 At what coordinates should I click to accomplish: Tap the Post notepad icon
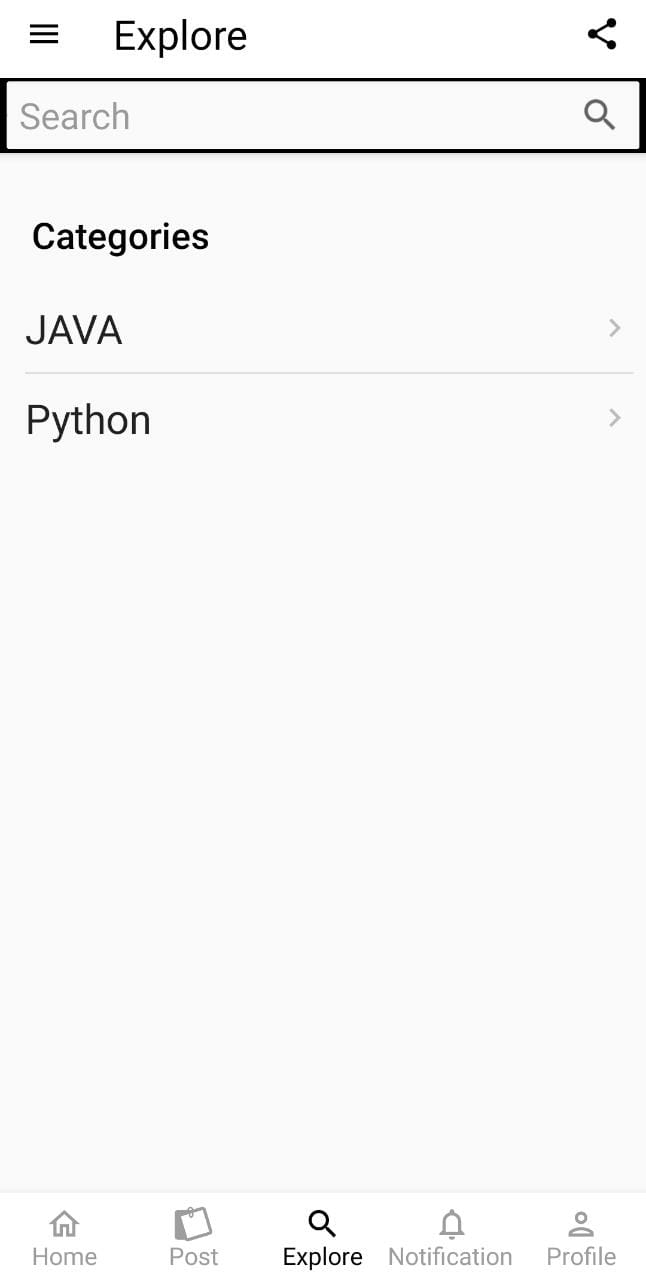click(193, 1223)
